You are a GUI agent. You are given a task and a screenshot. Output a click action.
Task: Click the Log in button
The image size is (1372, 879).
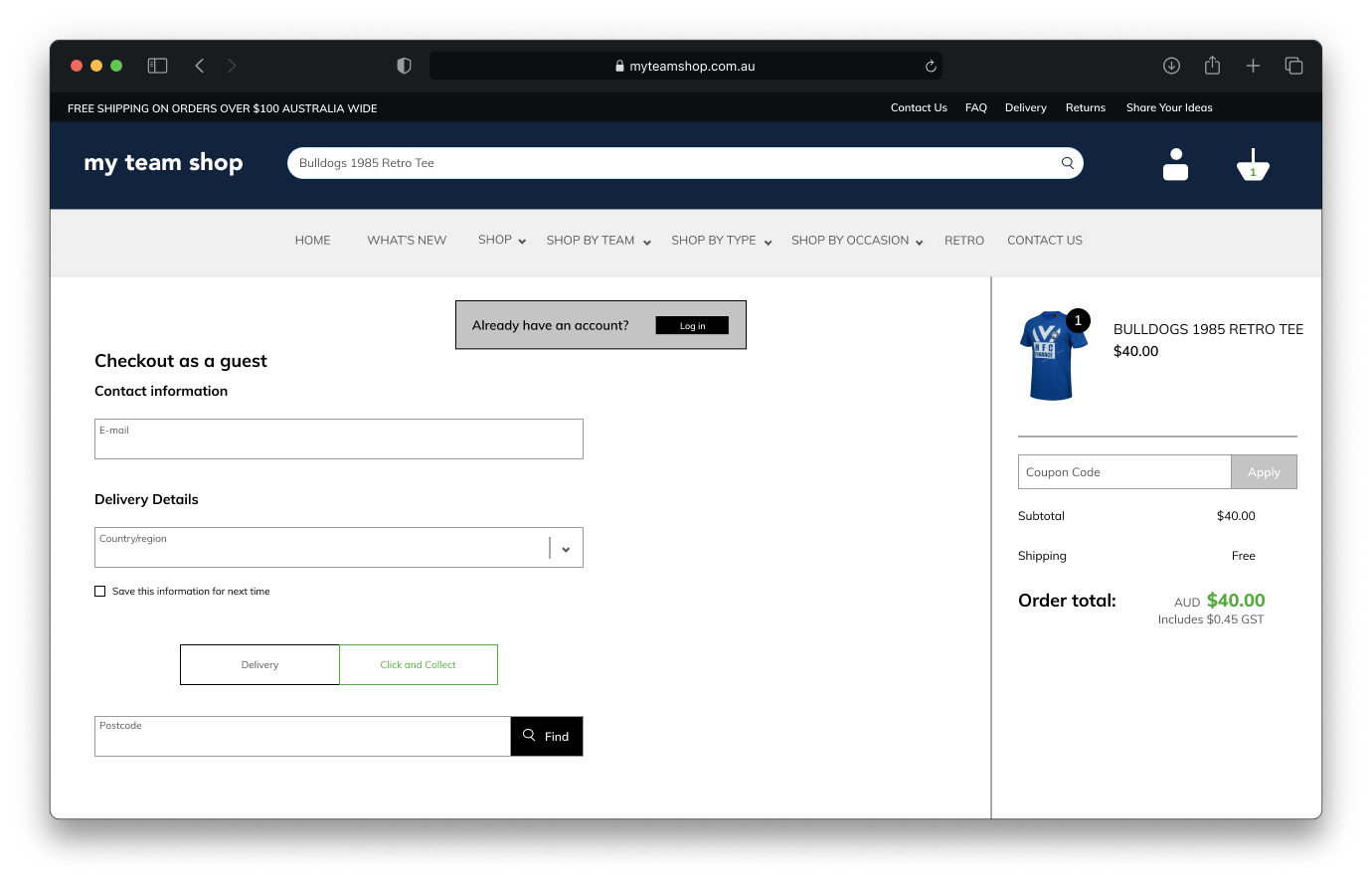[x=692, y=325]
